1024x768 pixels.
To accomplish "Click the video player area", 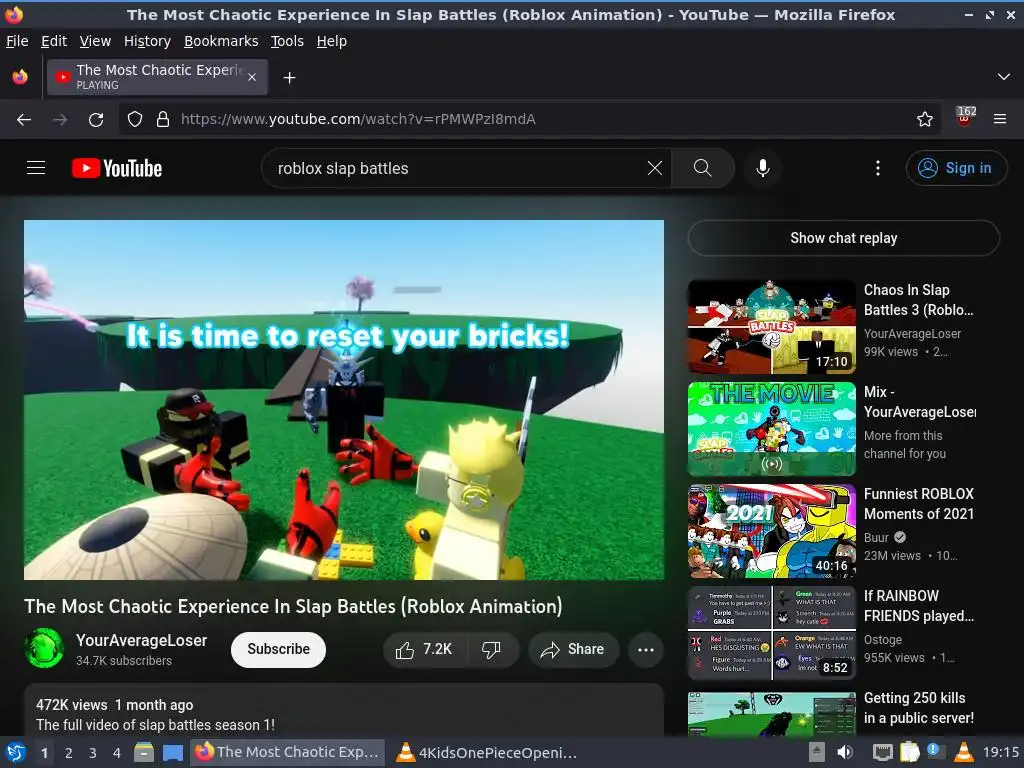I will 344,400.
